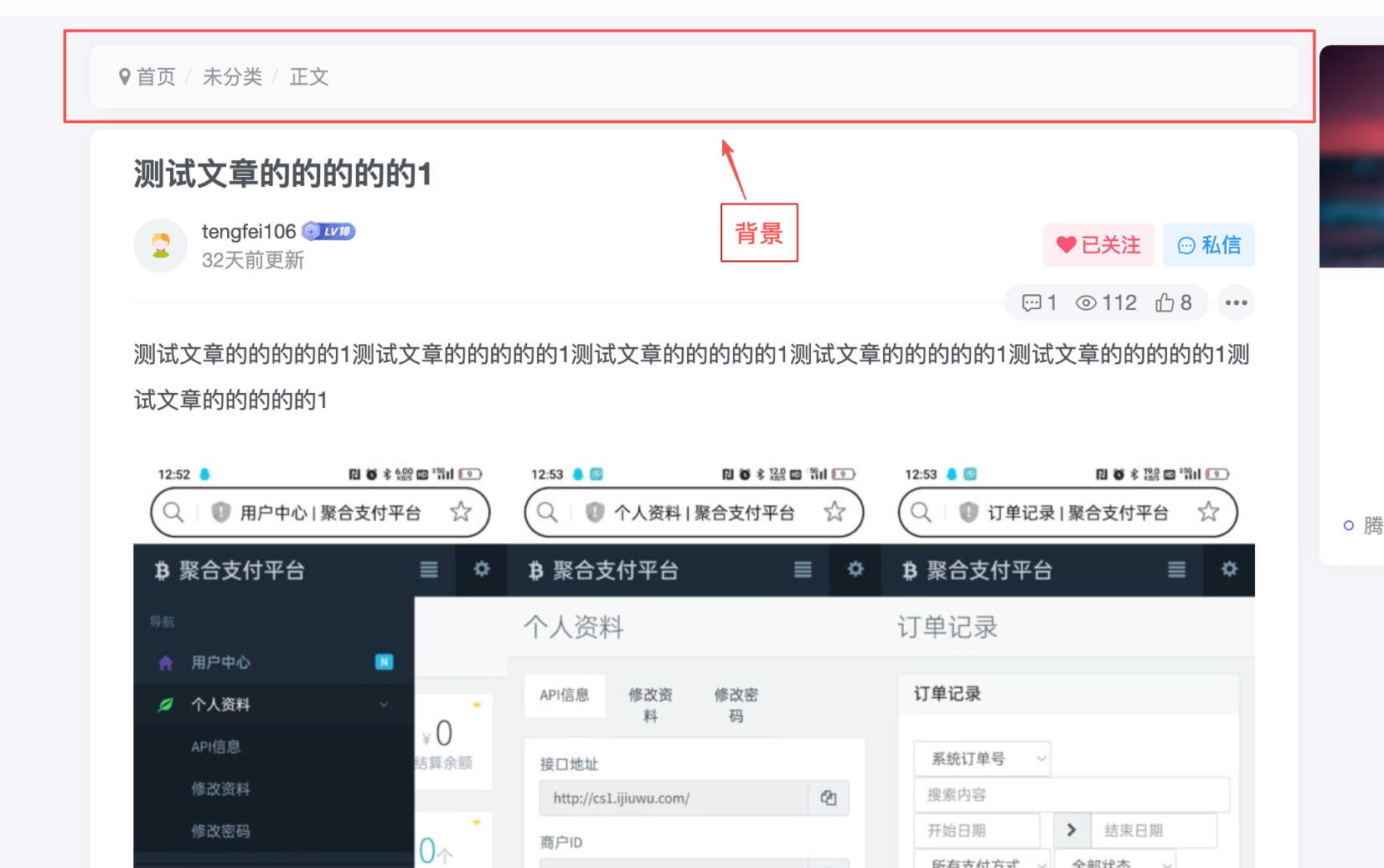The width and height of the screenshot is (1384, 868).
Task: Open the 未分类 category breadcrumb link
Action: pos(232,77)
